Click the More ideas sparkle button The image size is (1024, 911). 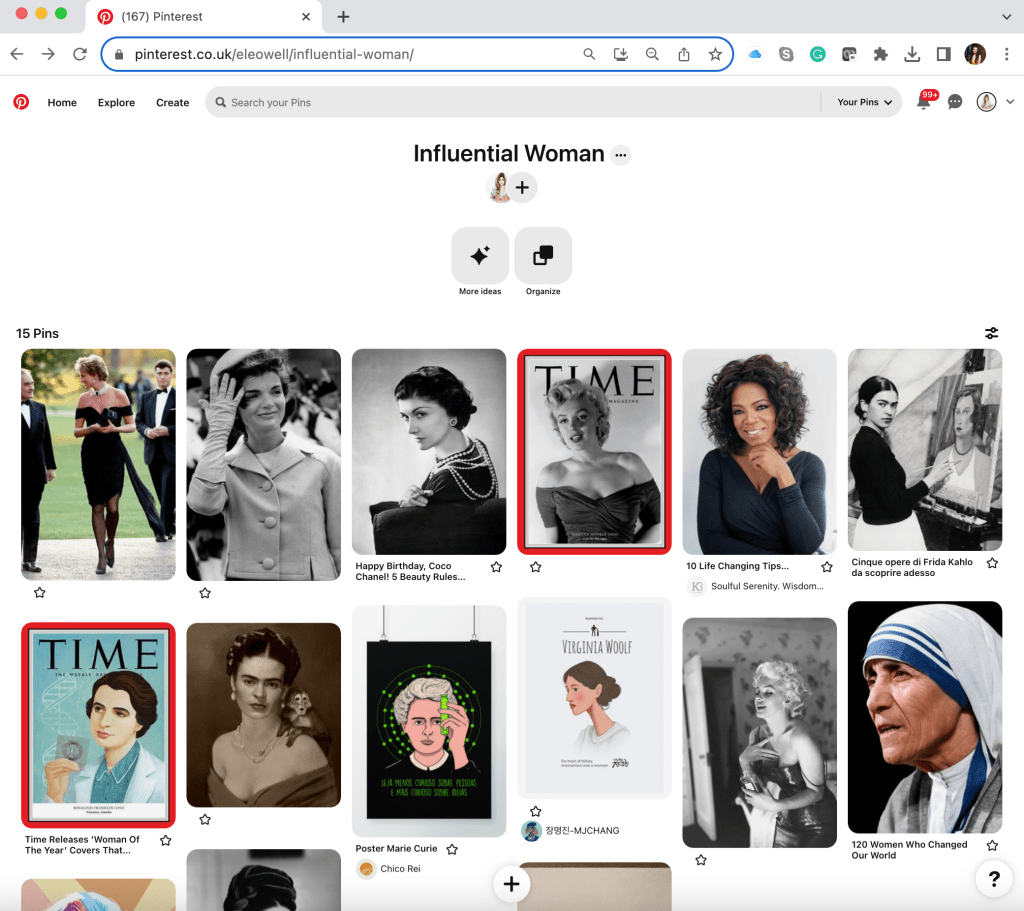(x=480, y=256)
